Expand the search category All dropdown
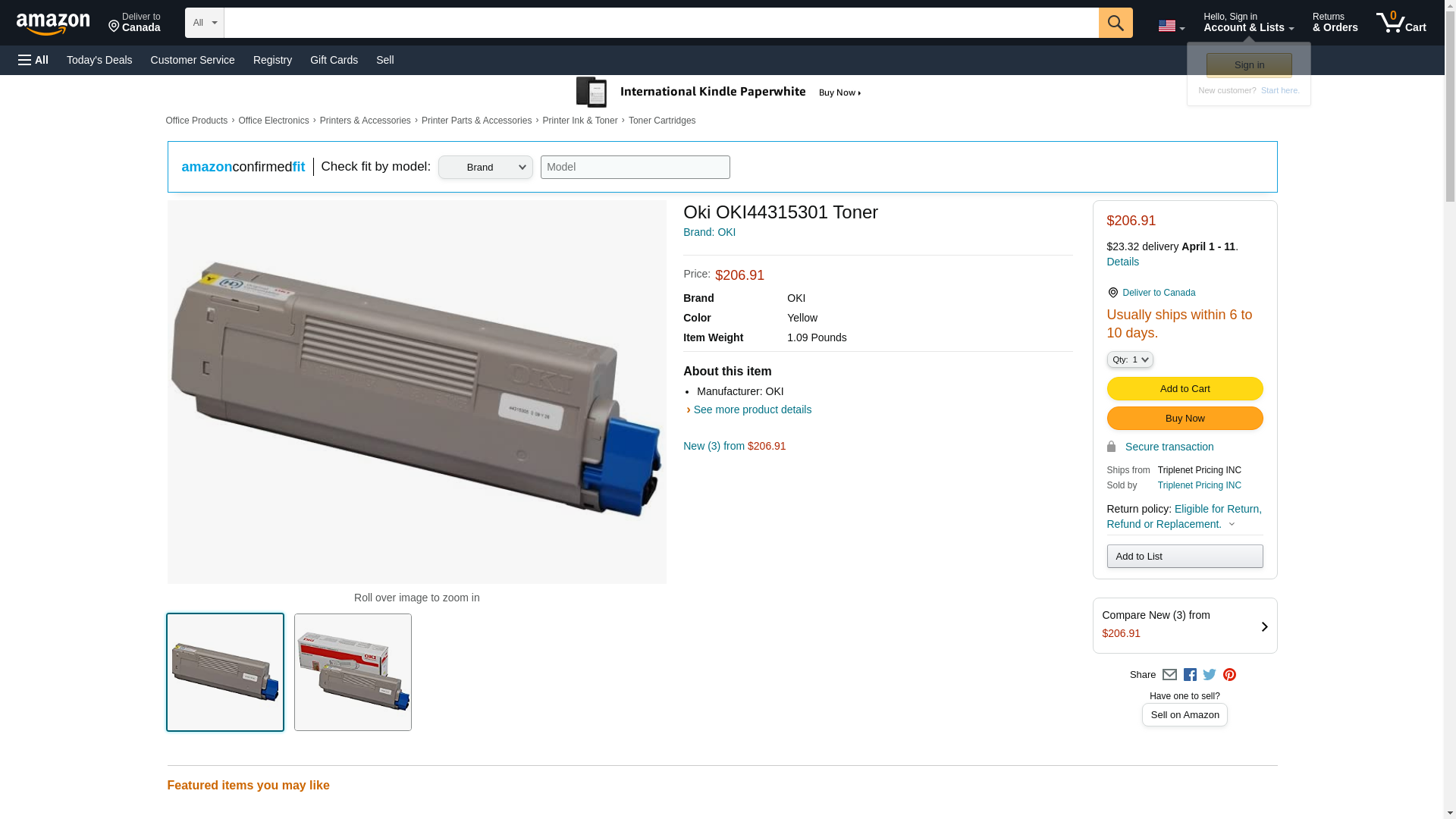 point(204,23)
